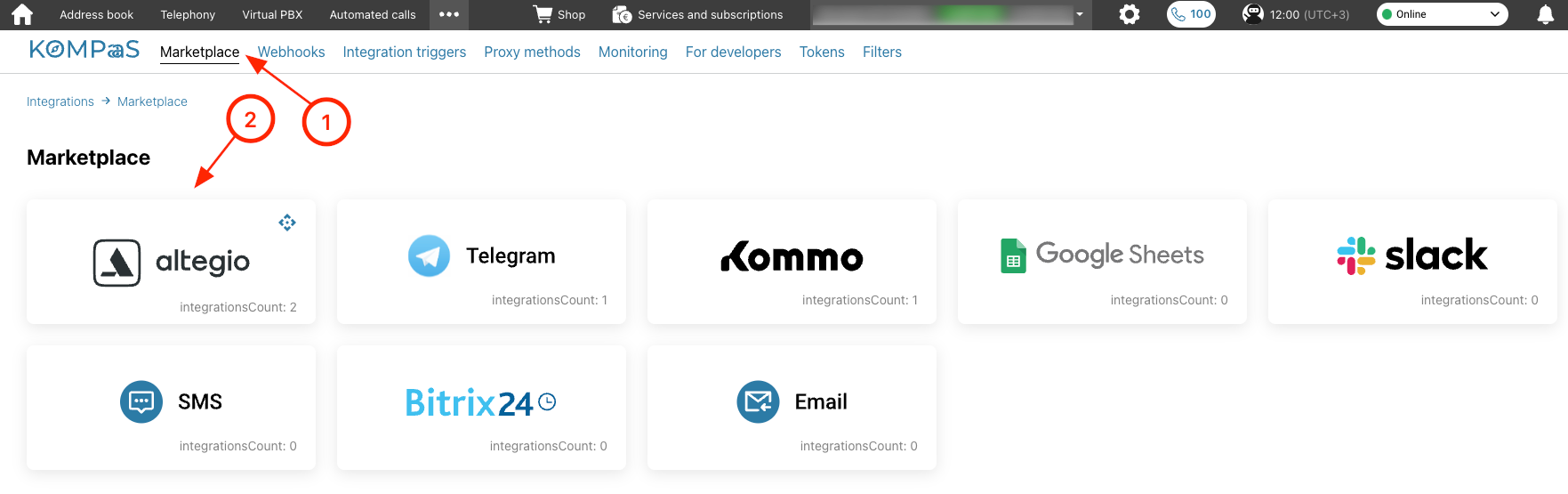
Task: Open the Google Sheets integration card
Action: (x=1102, y=262)
